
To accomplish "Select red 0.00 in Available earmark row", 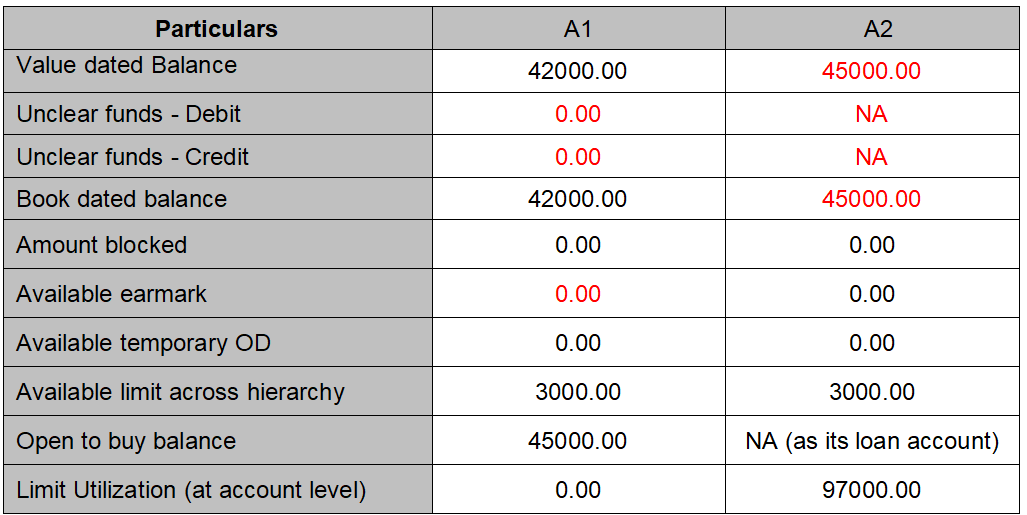I will [x=578, y=294].
